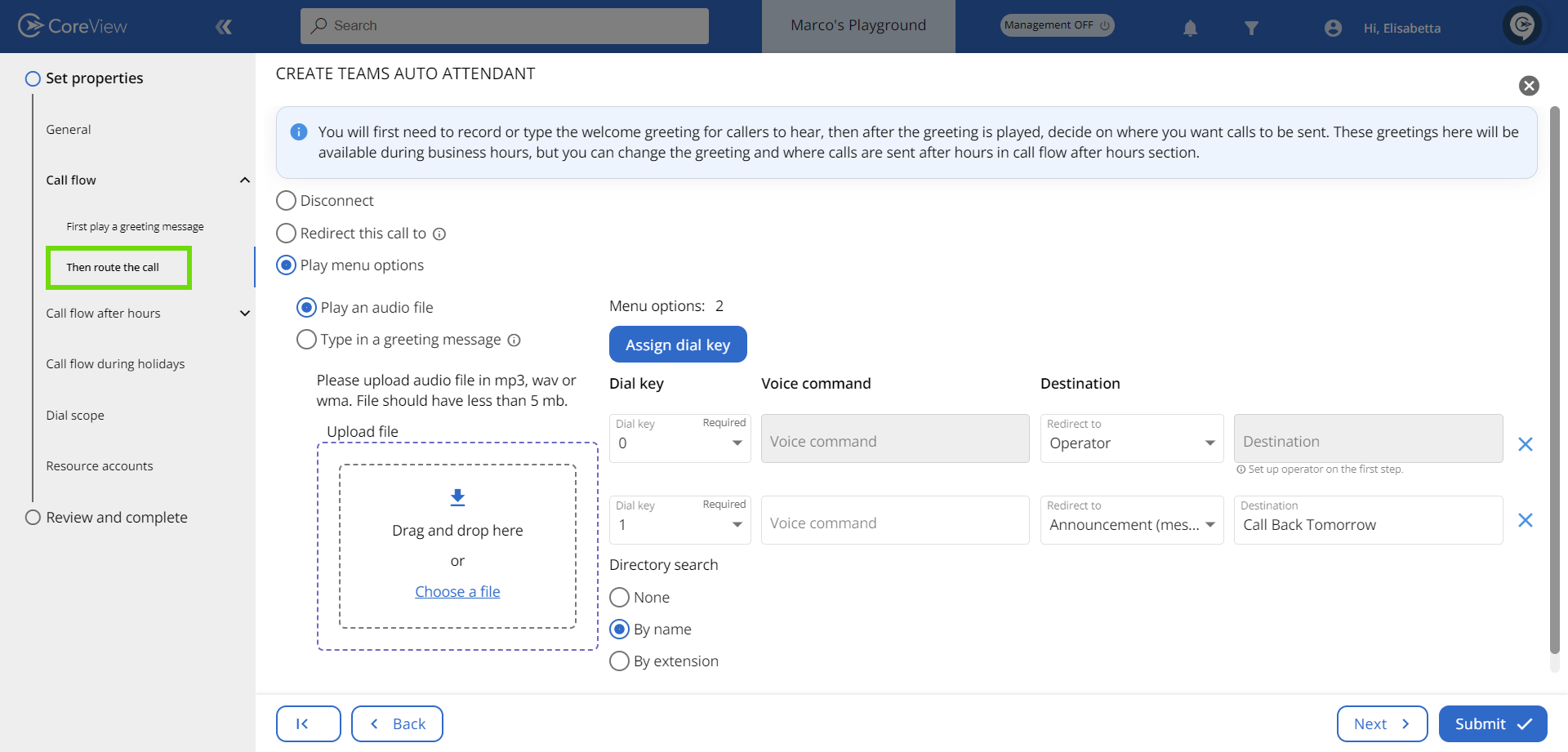Click info icon beside Type in a greeting message

click(514, 340)
